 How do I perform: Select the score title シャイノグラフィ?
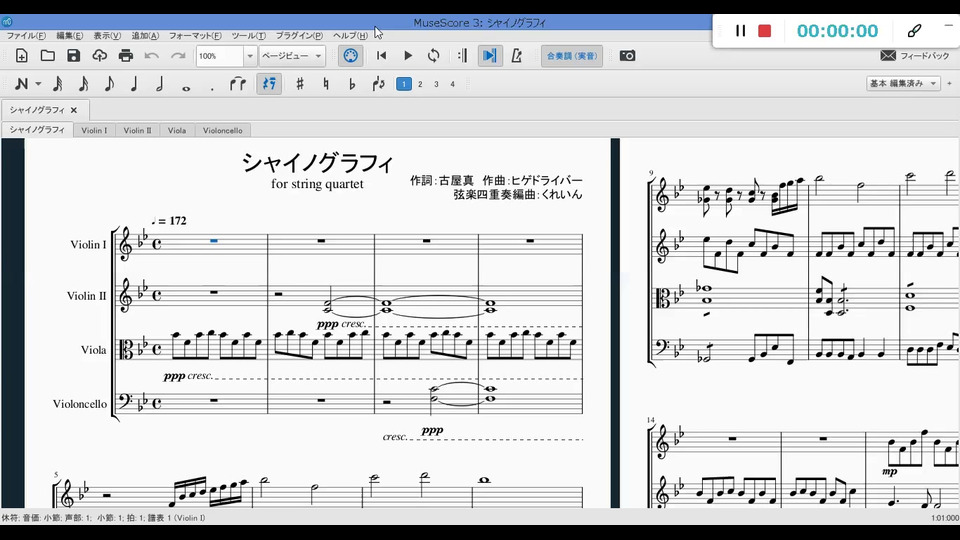(317, 163)
